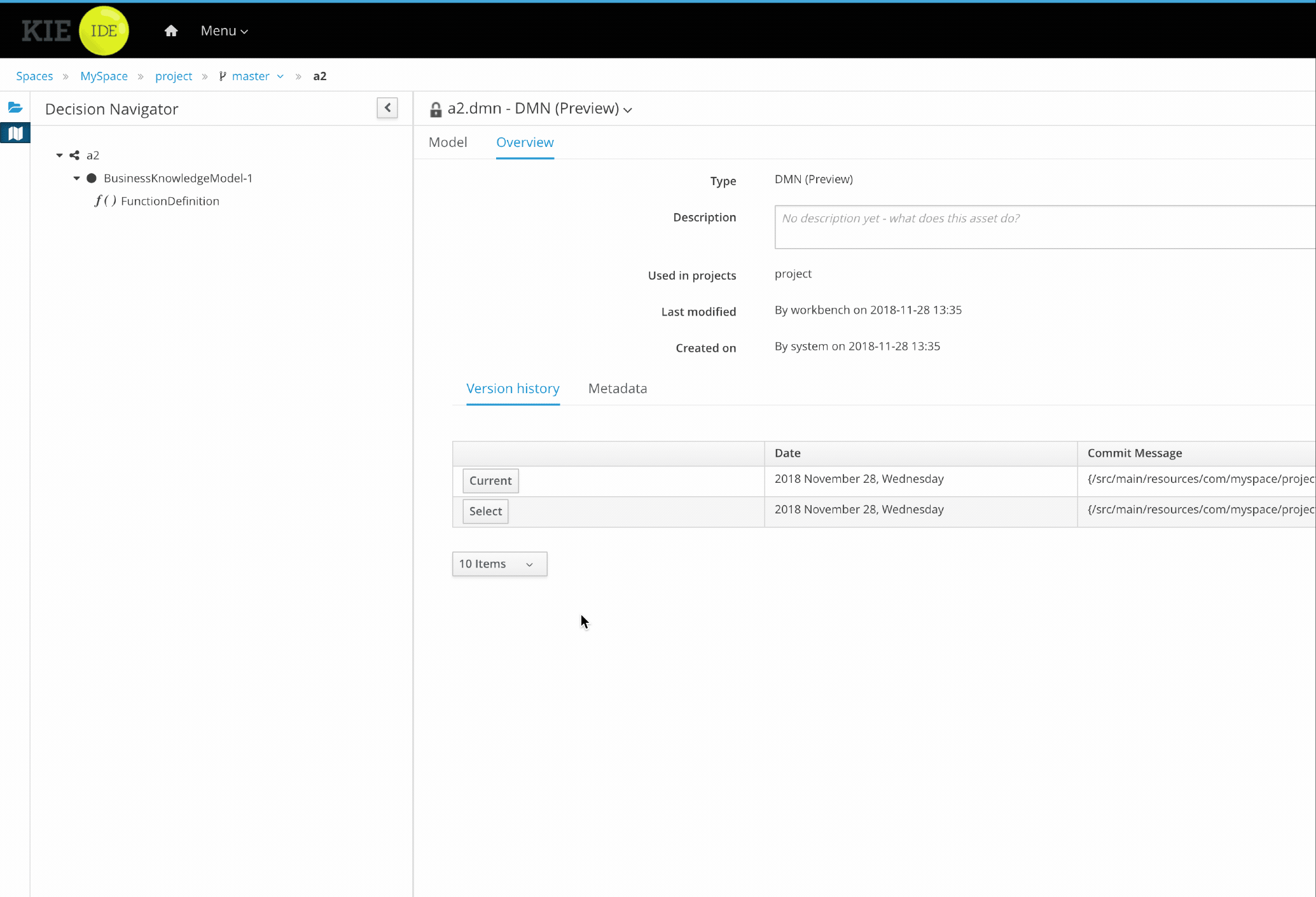Collapse the Decision Navigator panel arrow

tap(387, 108)
